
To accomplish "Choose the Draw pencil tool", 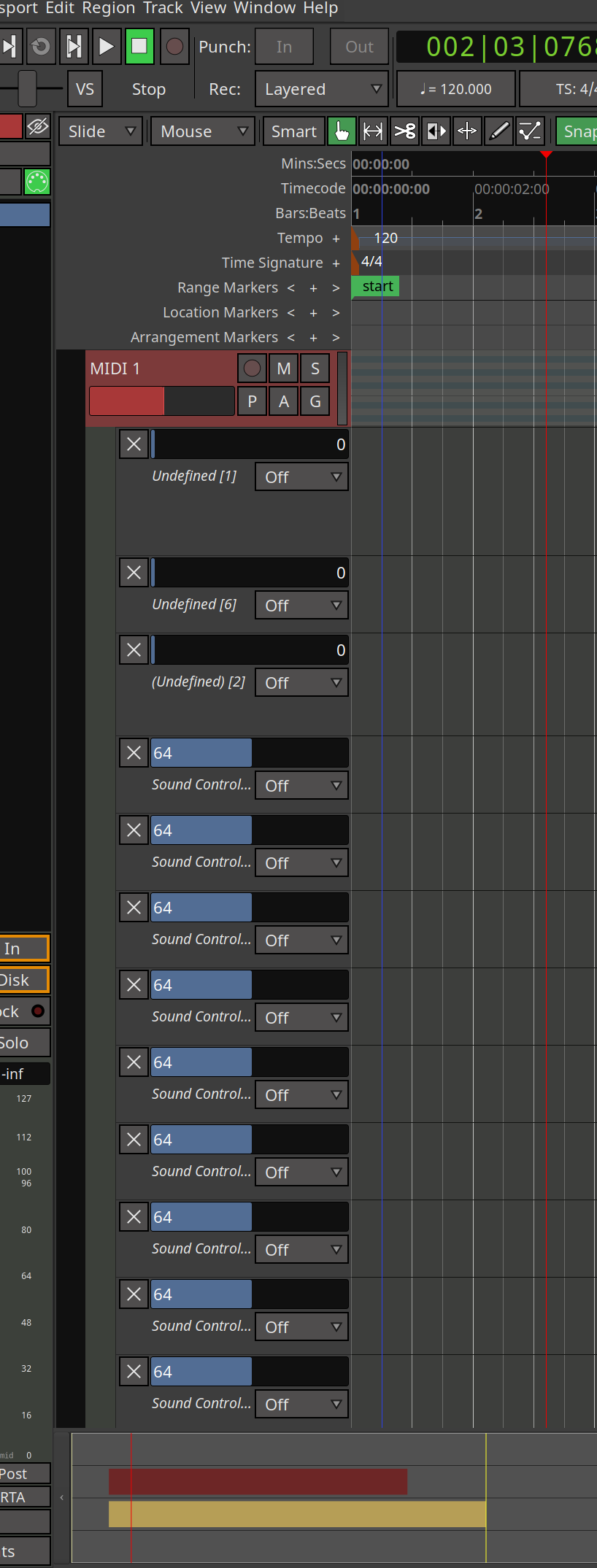I will click(498, 131).
